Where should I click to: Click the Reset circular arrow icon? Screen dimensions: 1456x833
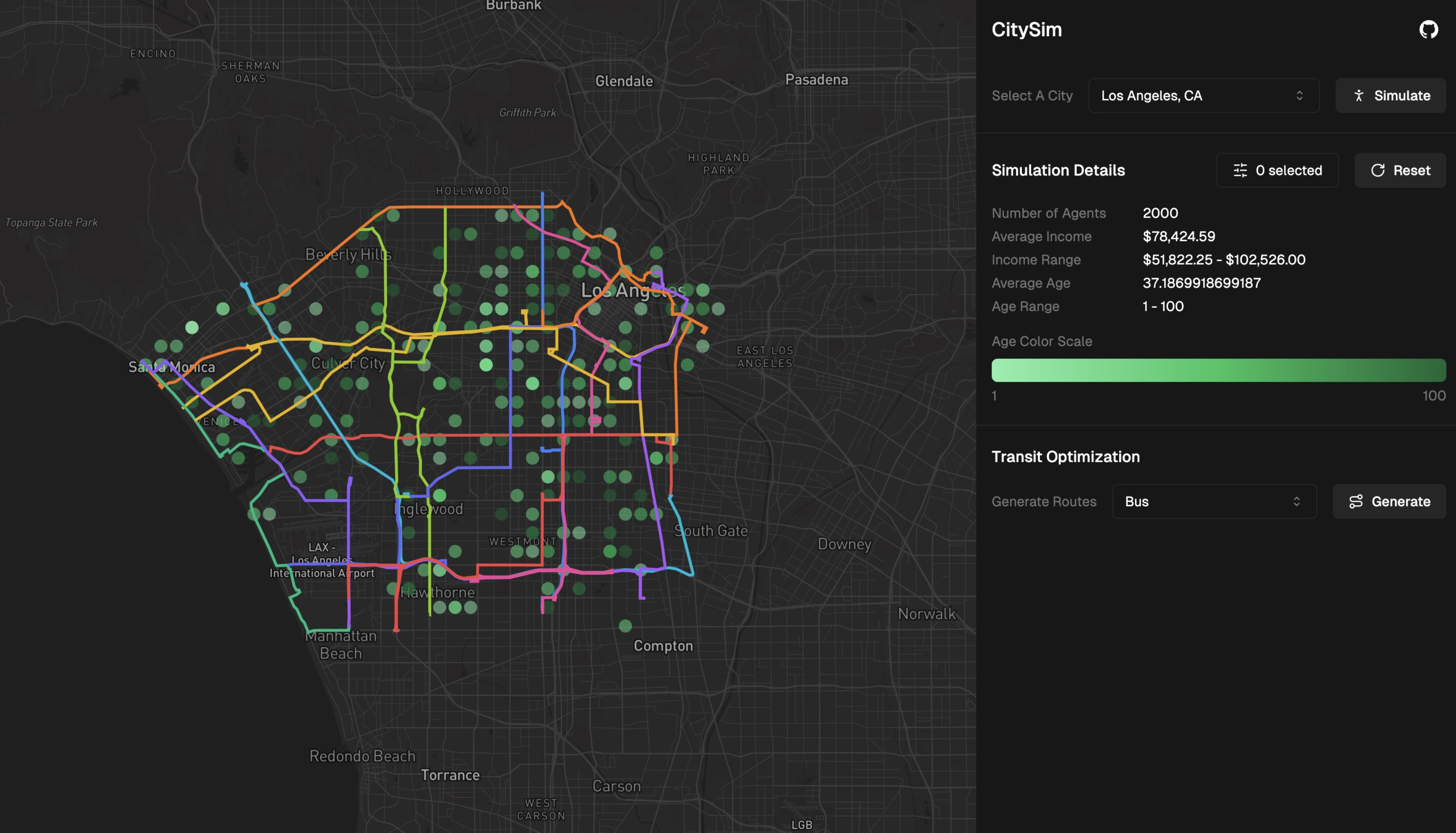(x=1378, y=171)
